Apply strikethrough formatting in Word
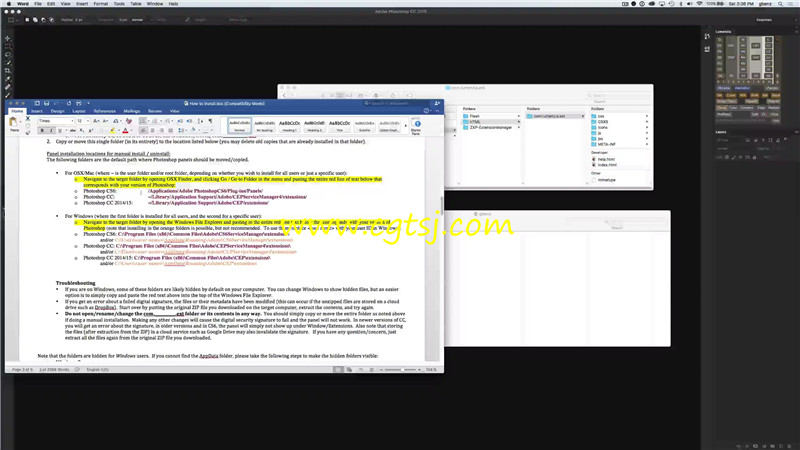Image resolution: width=800 pixels, height=450 pixels. (x=72, y=131)
